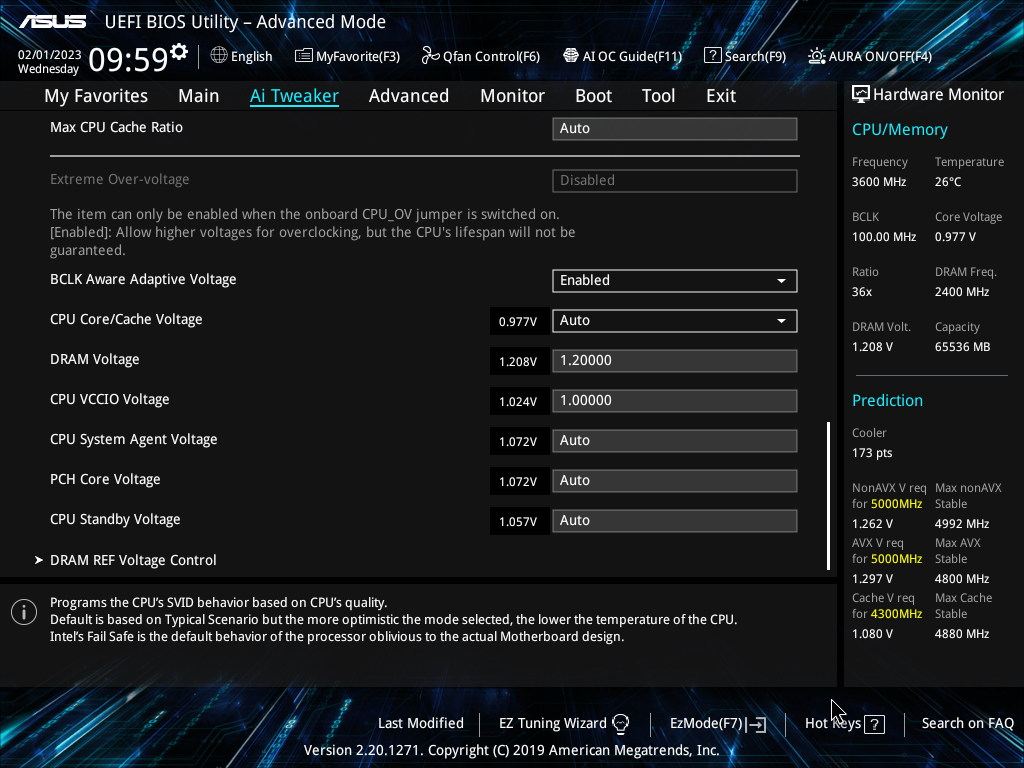This screenshot has height=768, width=1024.
Task: Click the CPU VCCIO Voltage 1.00000 field
Action: pyautogui.click(x=675, y=400)
